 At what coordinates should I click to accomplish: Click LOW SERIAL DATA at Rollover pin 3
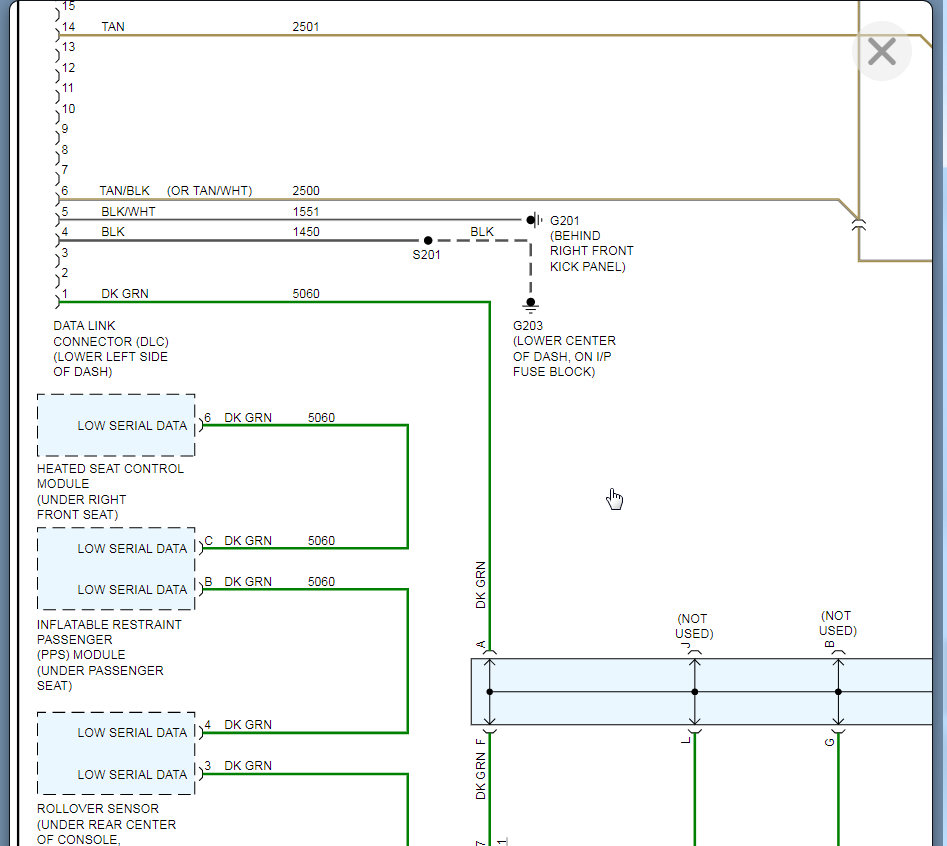tap(132, 774)
